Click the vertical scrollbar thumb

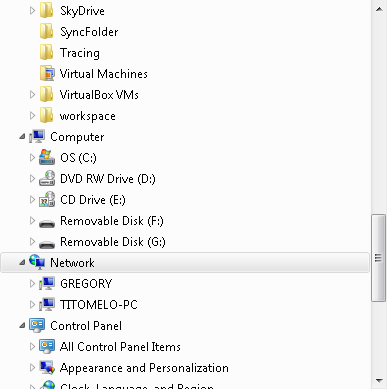tap(378, 258)
